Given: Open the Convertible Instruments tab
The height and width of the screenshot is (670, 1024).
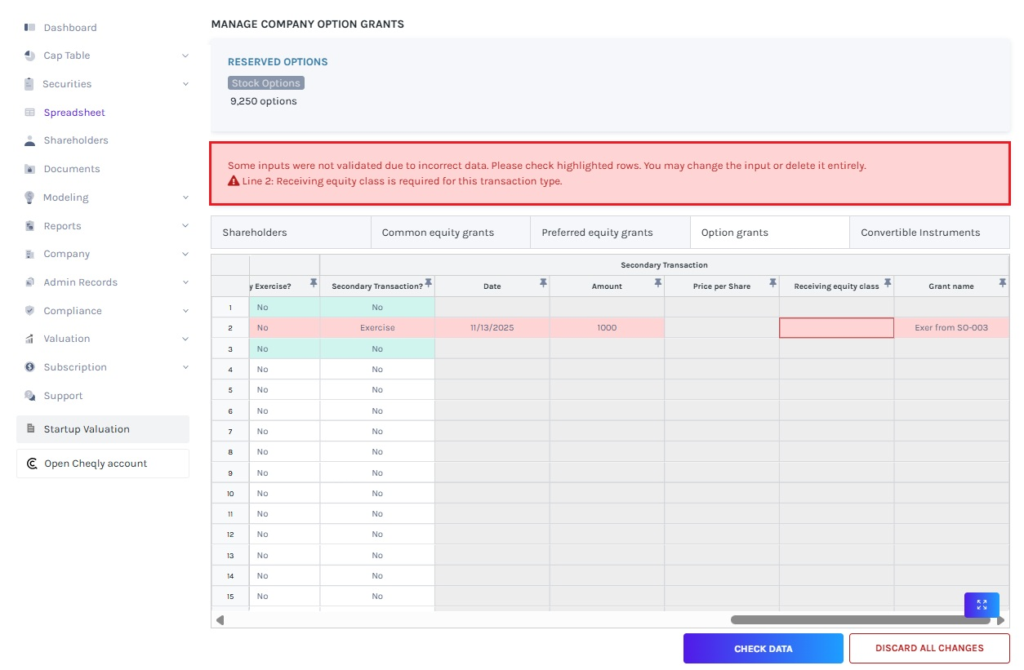Looking at the screenshot, I should 920,232.
